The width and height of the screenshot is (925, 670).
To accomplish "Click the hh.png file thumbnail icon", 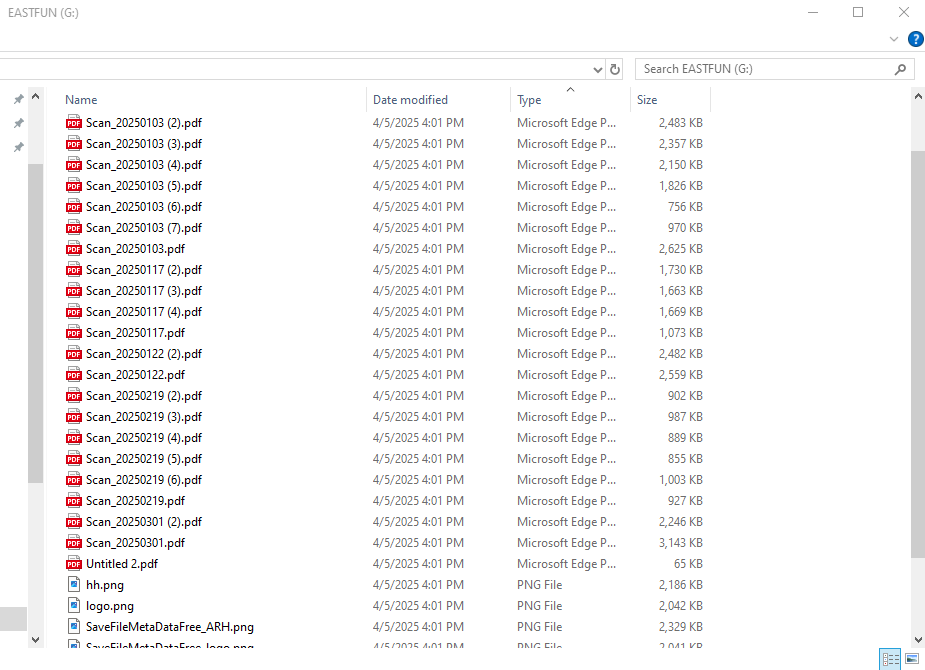I will point(73,584).
